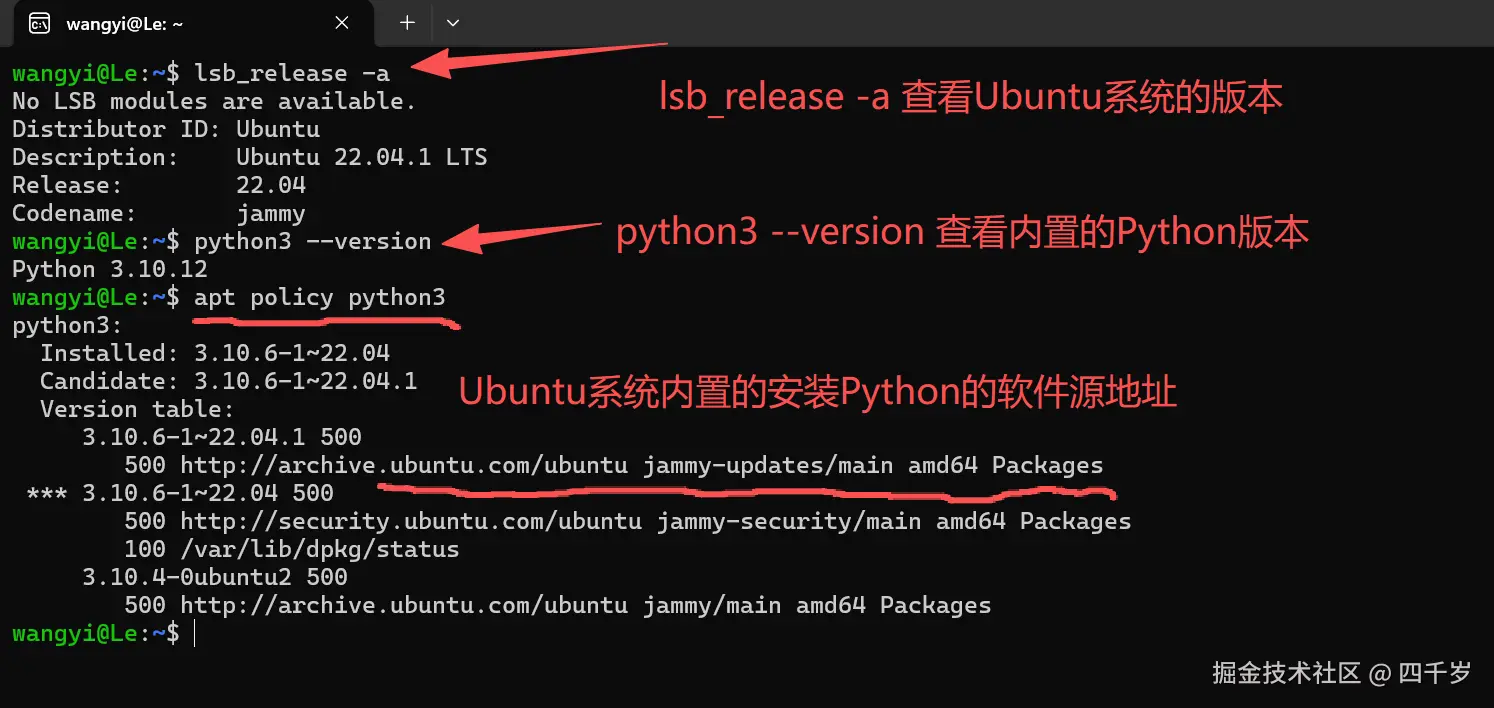Click the underlined apt policy python3 command
Viewport: 1494px width, 708px height.
(319, 296)
